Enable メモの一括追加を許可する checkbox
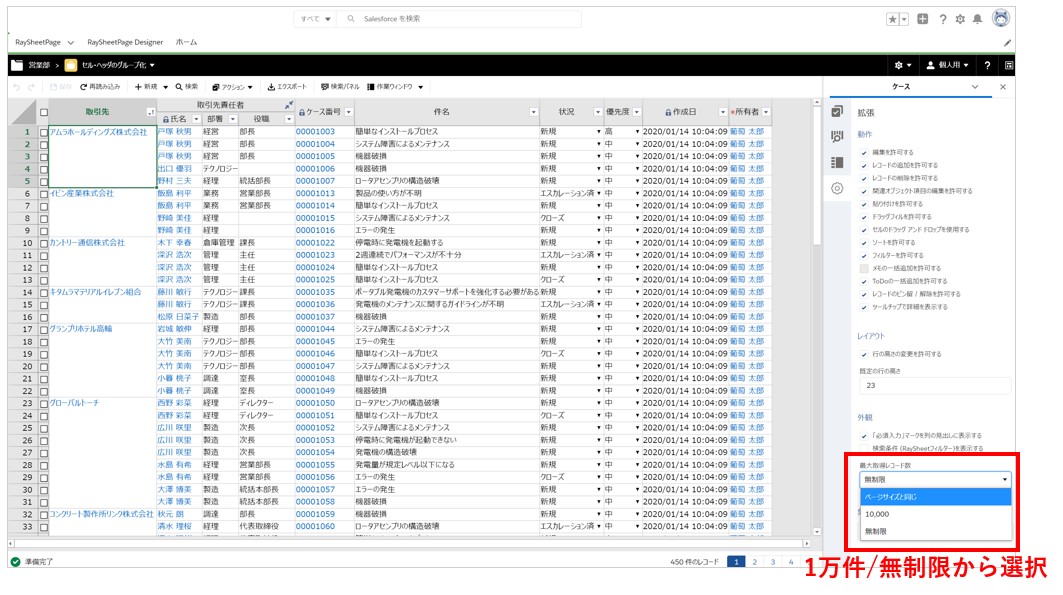This screenshot has height=595, width=1063. tap(864, 268)
